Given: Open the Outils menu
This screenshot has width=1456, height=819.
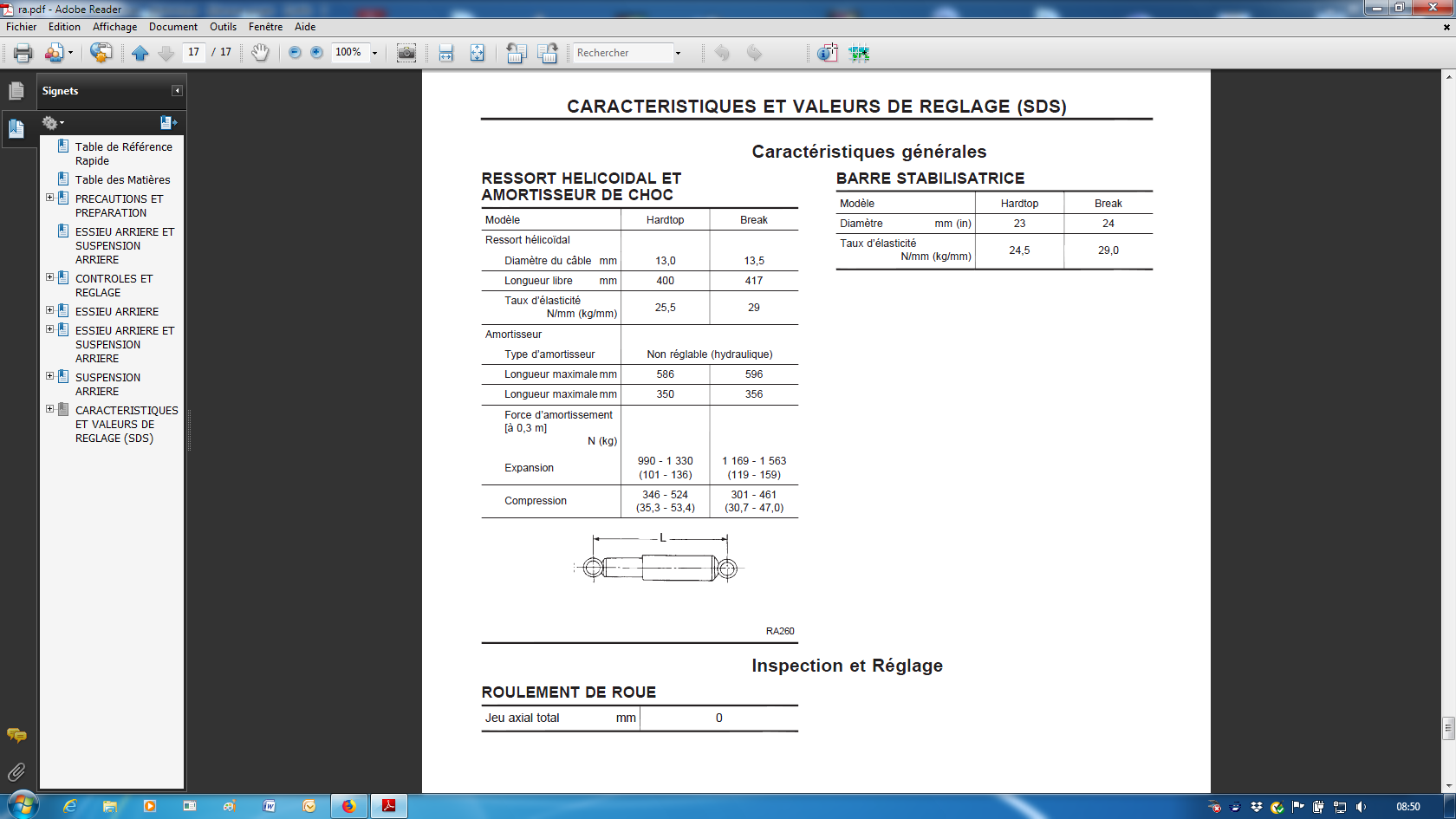Looking at the screenshot, I should (x=223, y=27).
